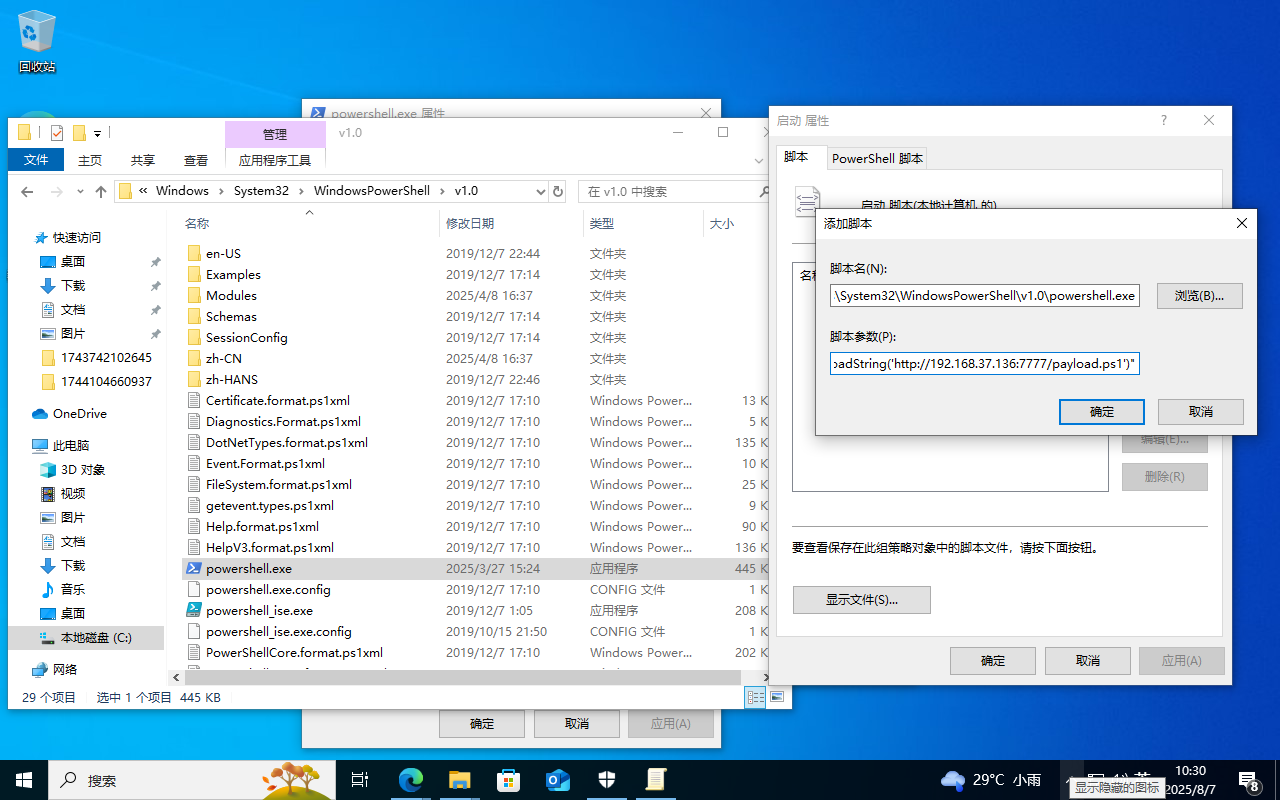Expand the address bar history dropdown

pyautogui.click(x=540, y=191)
